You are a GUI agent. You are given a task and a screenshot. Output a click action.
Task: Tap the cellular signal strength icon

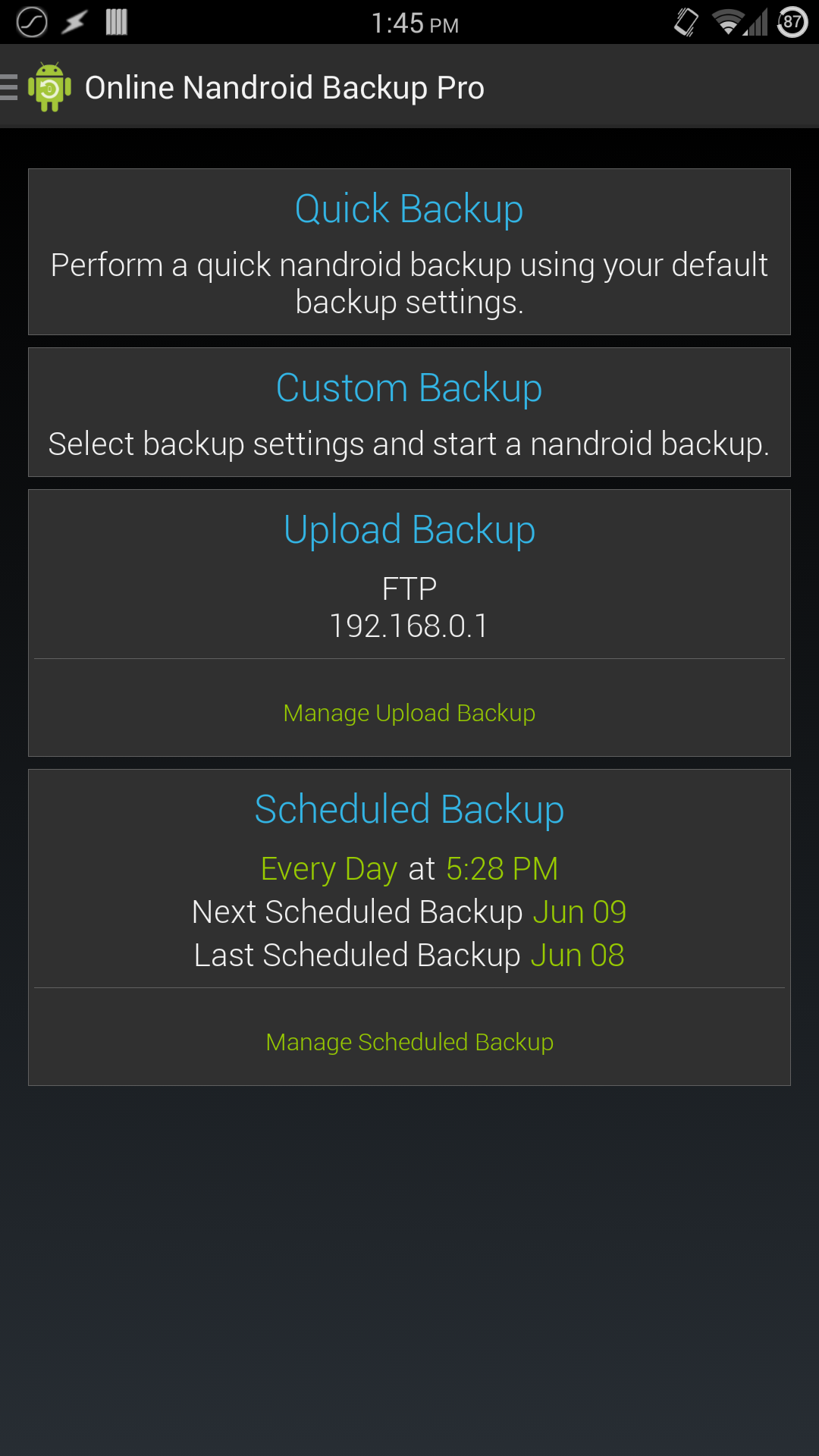pyautogui.click(x=757, y=22)
